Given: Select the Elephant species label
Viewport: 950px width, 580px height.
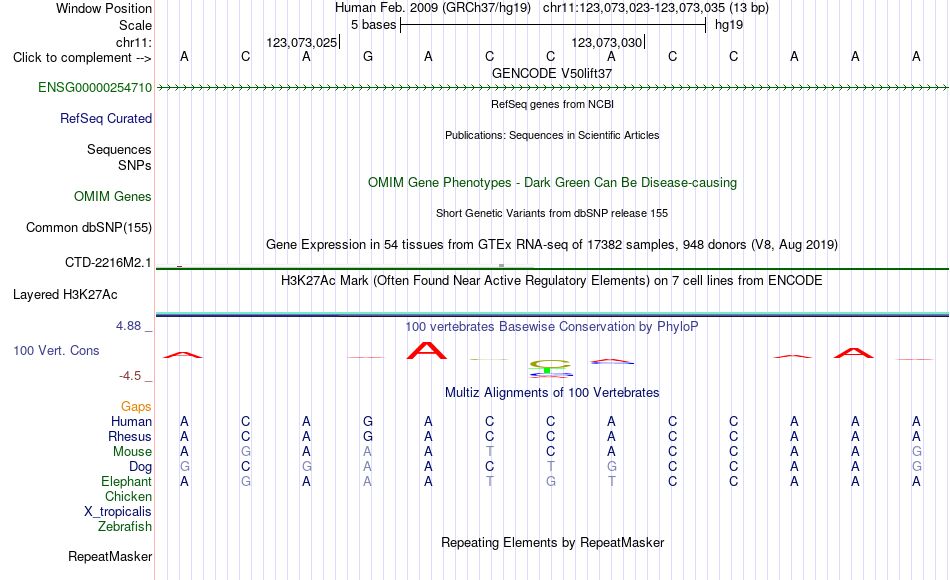Looking at the screenshot, I should tap(126, 481).
